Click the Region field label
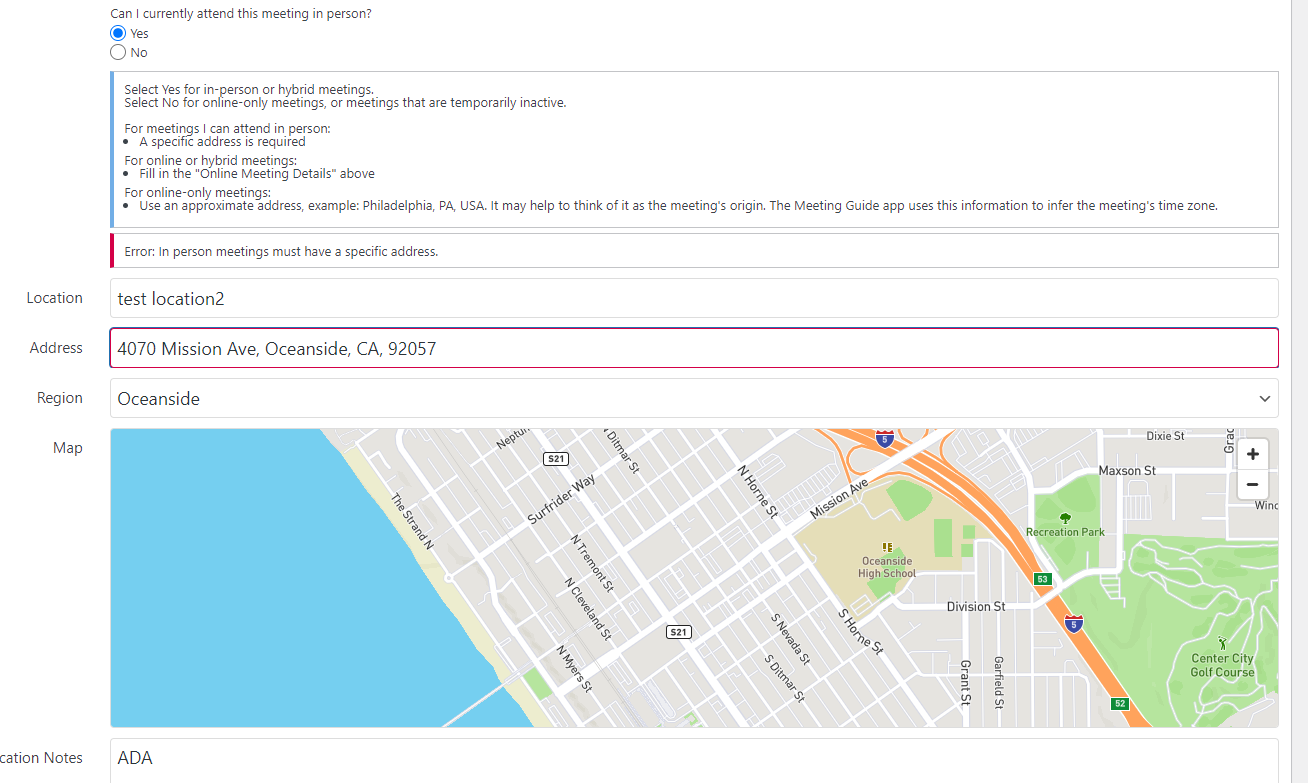Screen dimensions: 1308x783 click(60, 398)
